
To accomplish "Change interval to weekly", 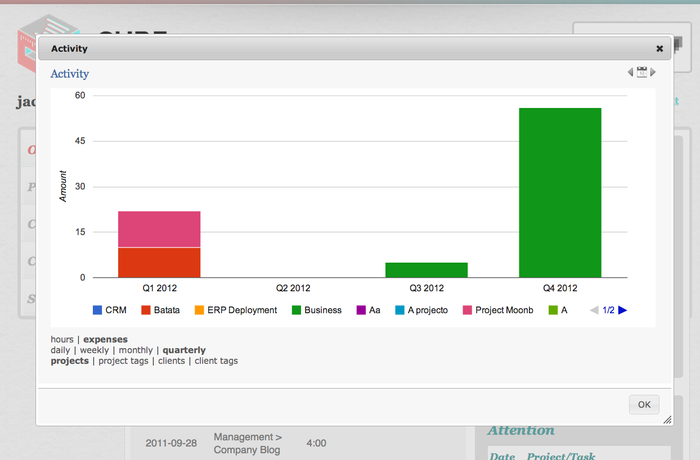I will point(95,350).
